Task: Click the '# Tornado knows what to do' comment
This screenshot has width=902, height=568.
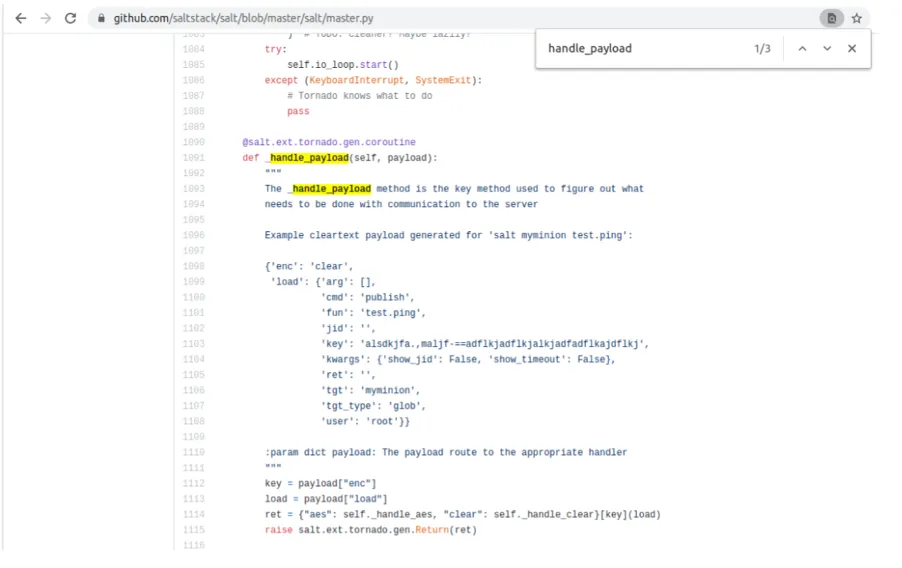Action: (x=360, y=96)
